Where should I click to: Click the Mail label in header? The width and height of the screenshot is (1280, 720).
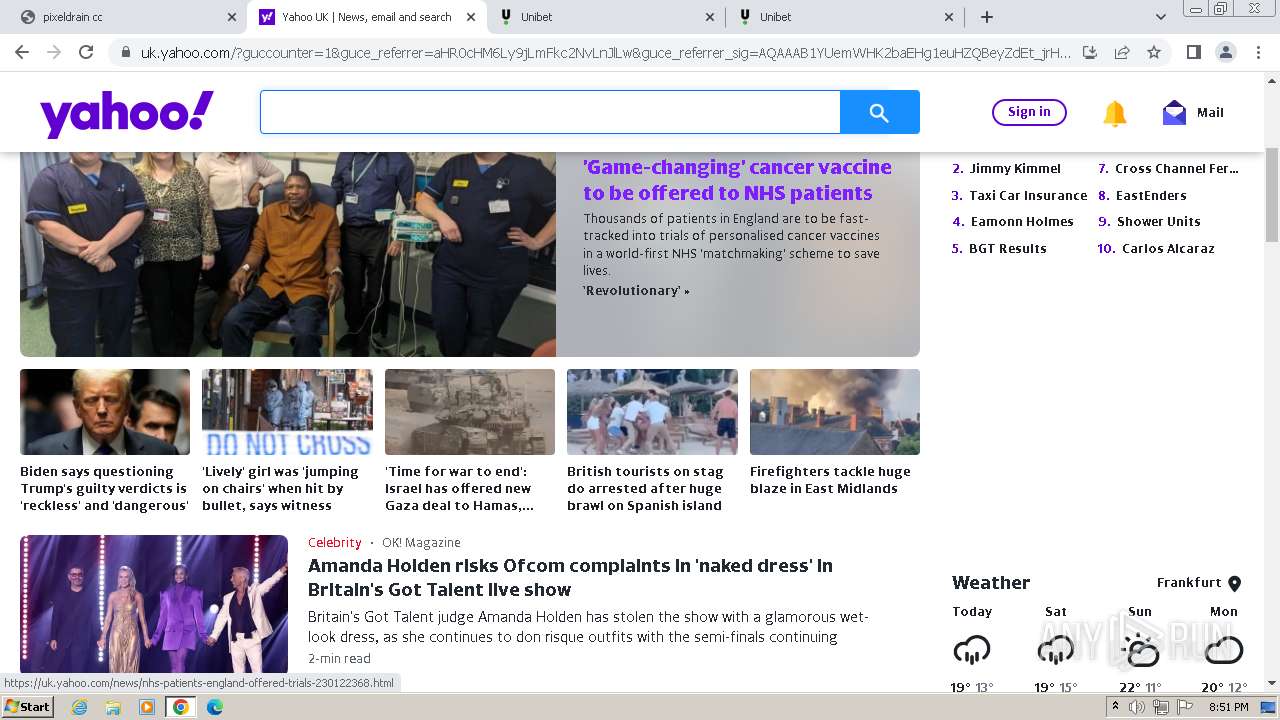pos(1210,113)
